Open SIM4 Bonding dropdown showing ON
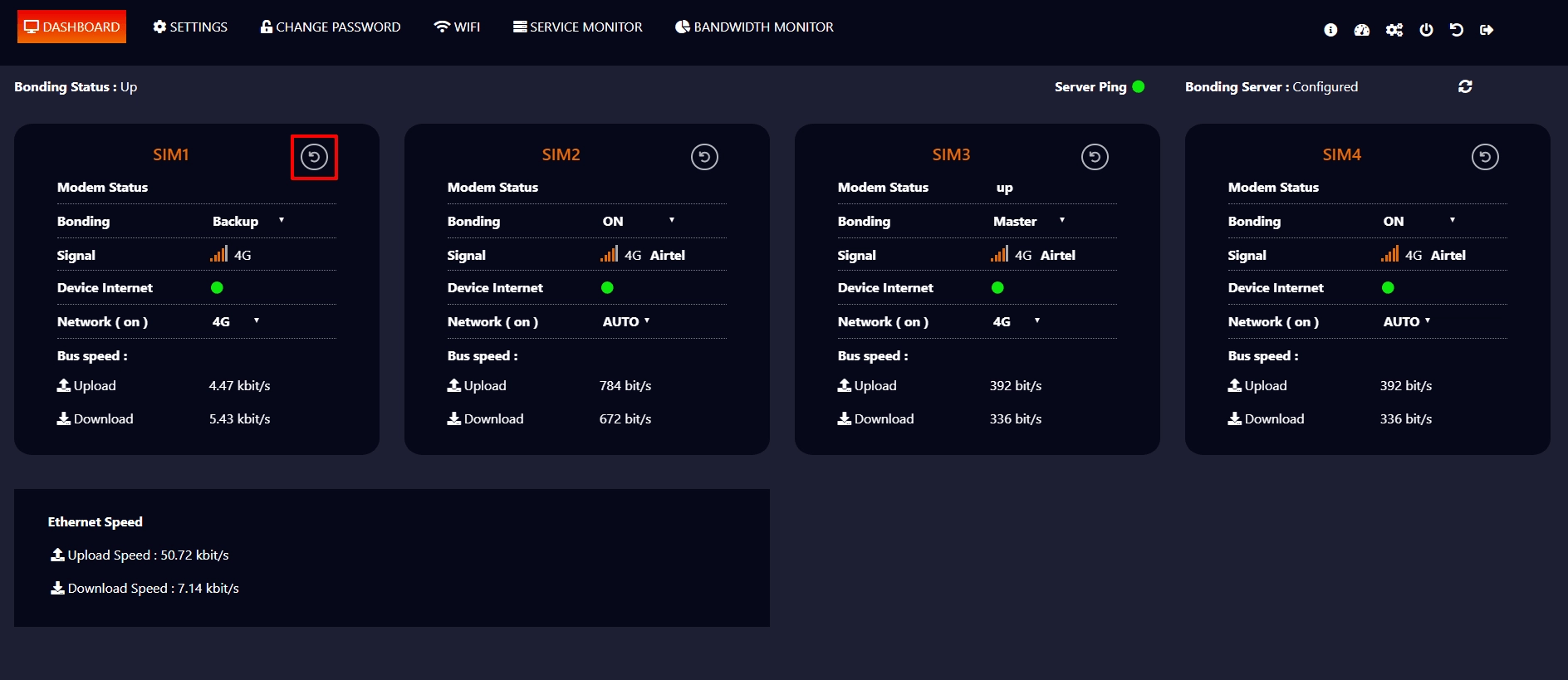Screen dimensions: 1568x680 click(1419, 221)
